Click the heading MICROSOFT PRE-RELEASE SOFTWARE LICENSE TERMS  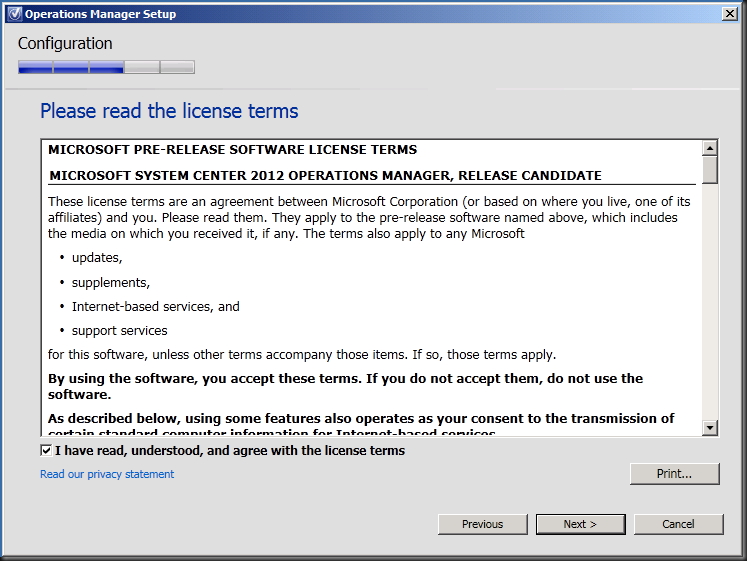point(232,150)
